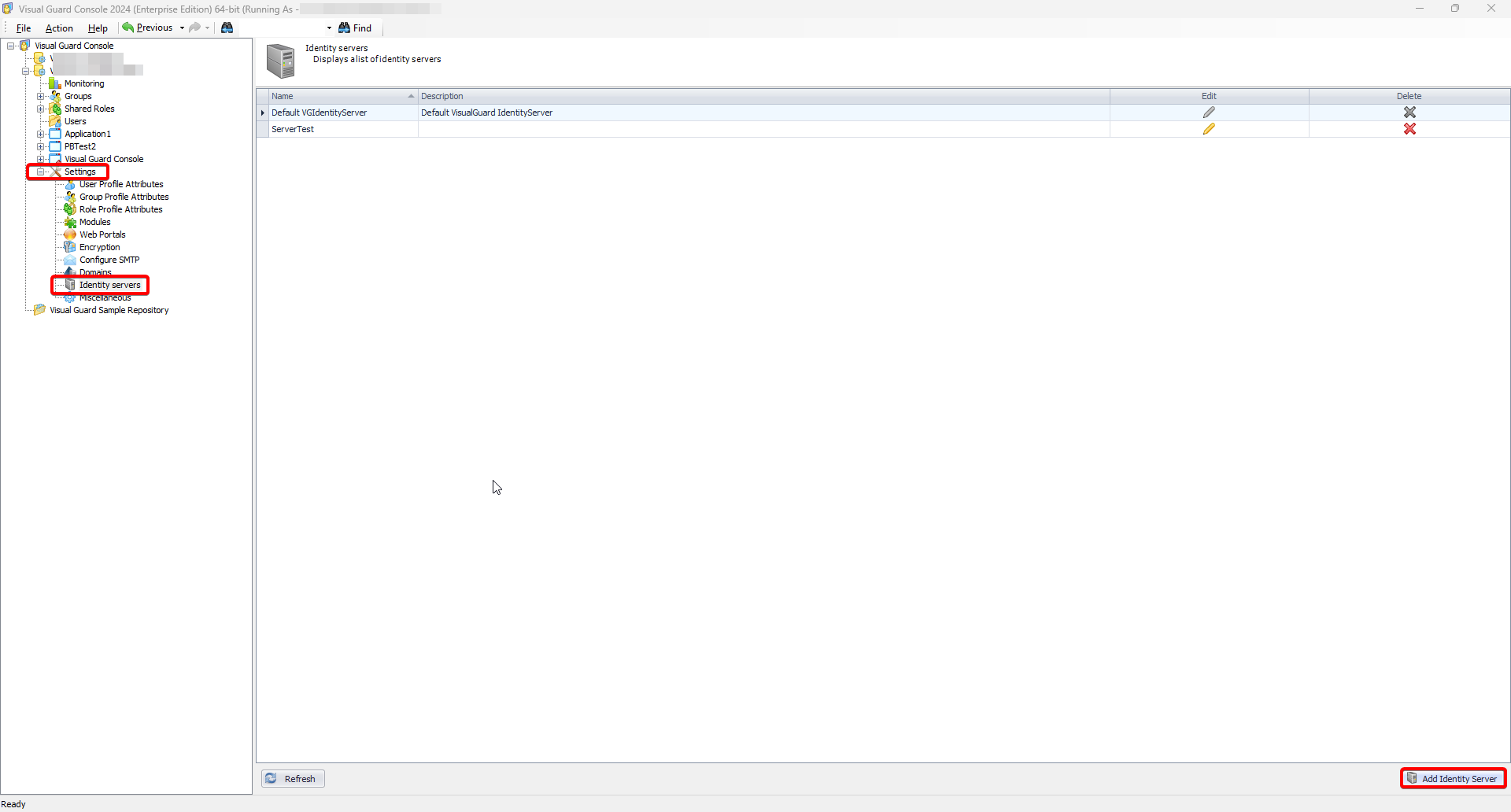Click the Web Portals globe icon
Screen dimensions: 1511x812
pos(71,234)
